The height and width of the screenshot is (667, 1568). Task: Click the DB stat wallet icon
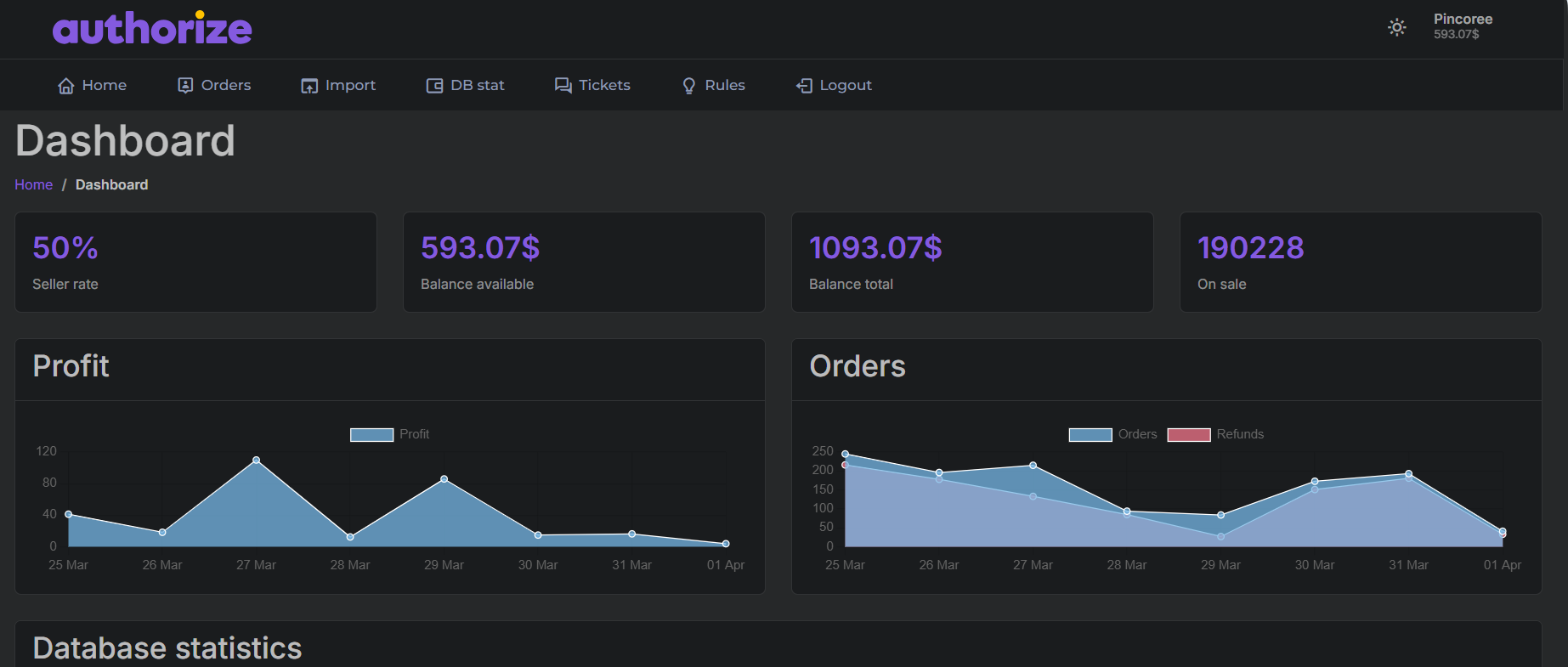pos(434,86)
